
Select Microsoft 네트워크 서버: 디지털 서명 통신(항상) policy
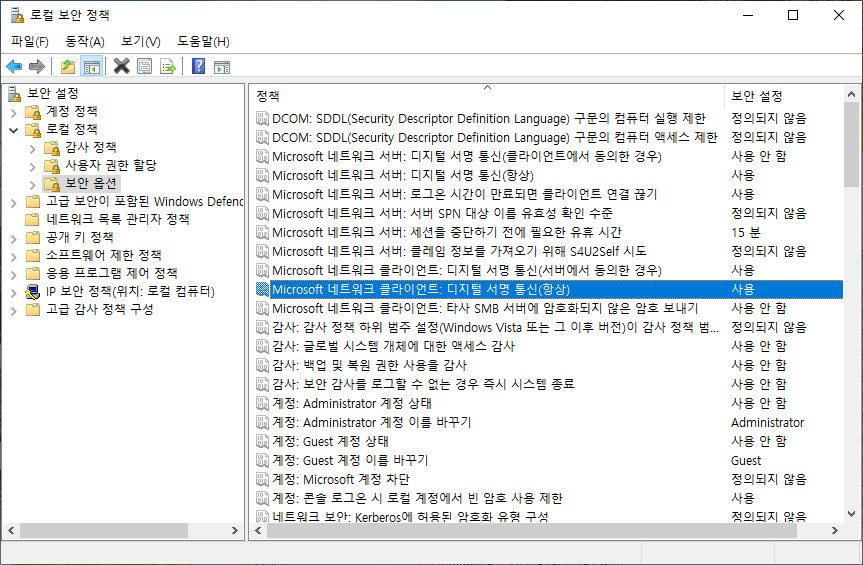[402, 175]
